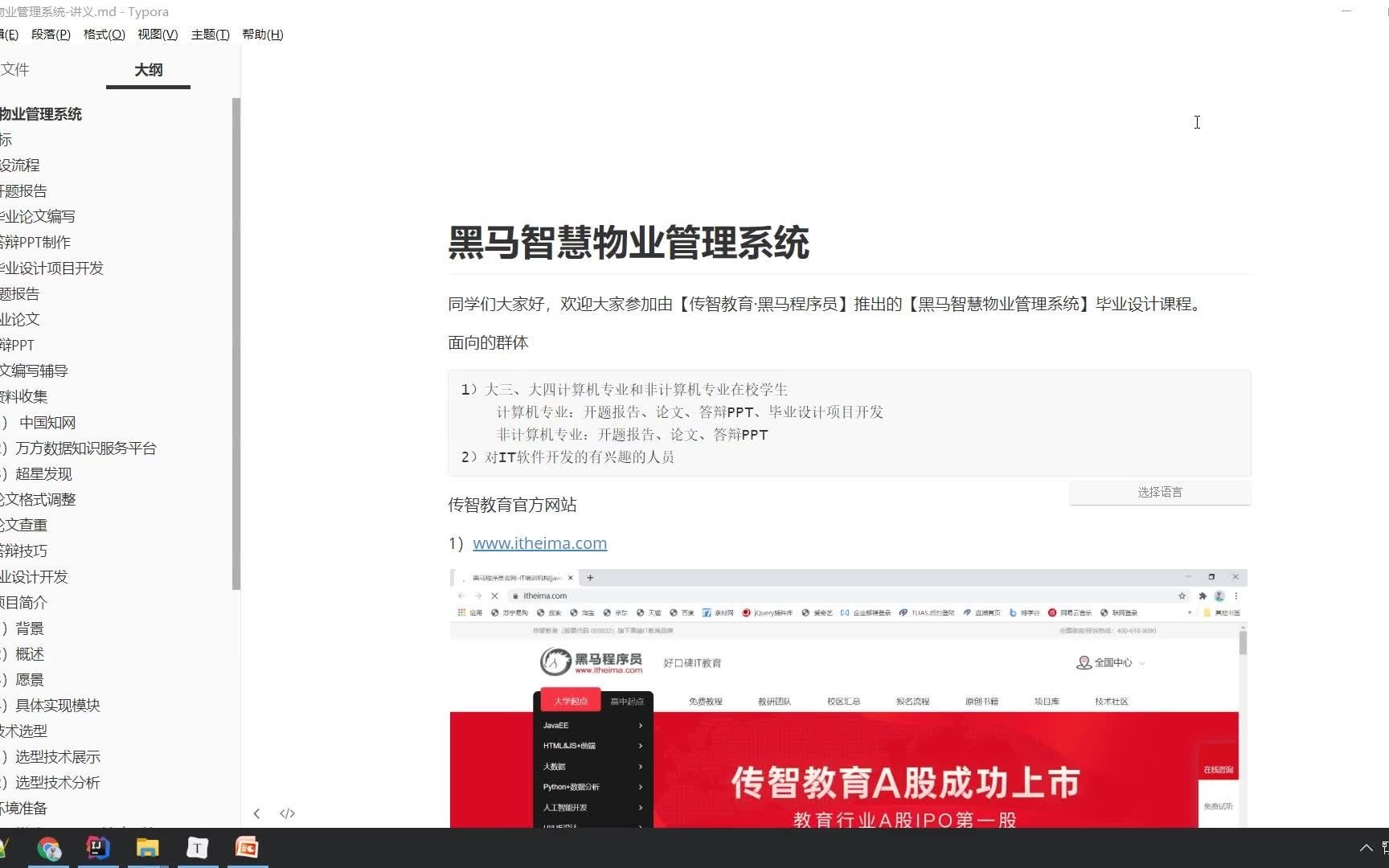Click the 同学们大家好 welcome paragraph
This screenshot has height=868, width=1389.
pyautogui.click(x=827, y=305)
